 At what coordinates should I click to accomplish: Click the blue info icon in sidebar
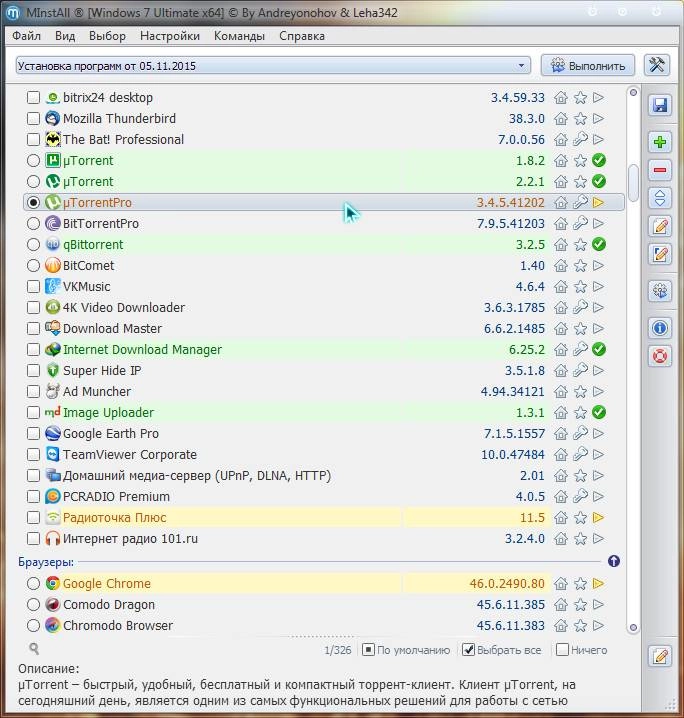[660, 328]
